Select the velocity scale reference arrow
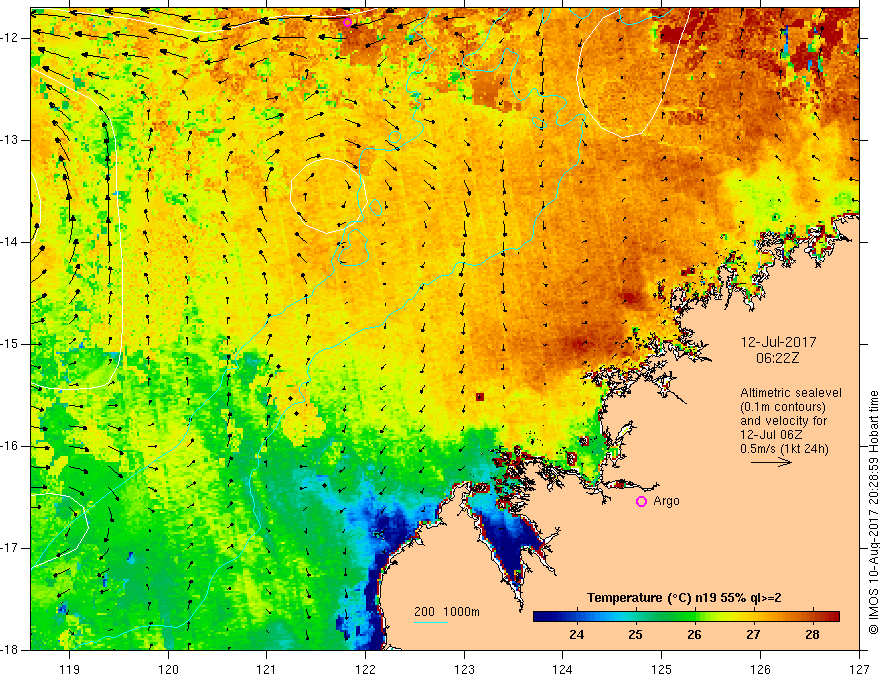 (772, 462)
